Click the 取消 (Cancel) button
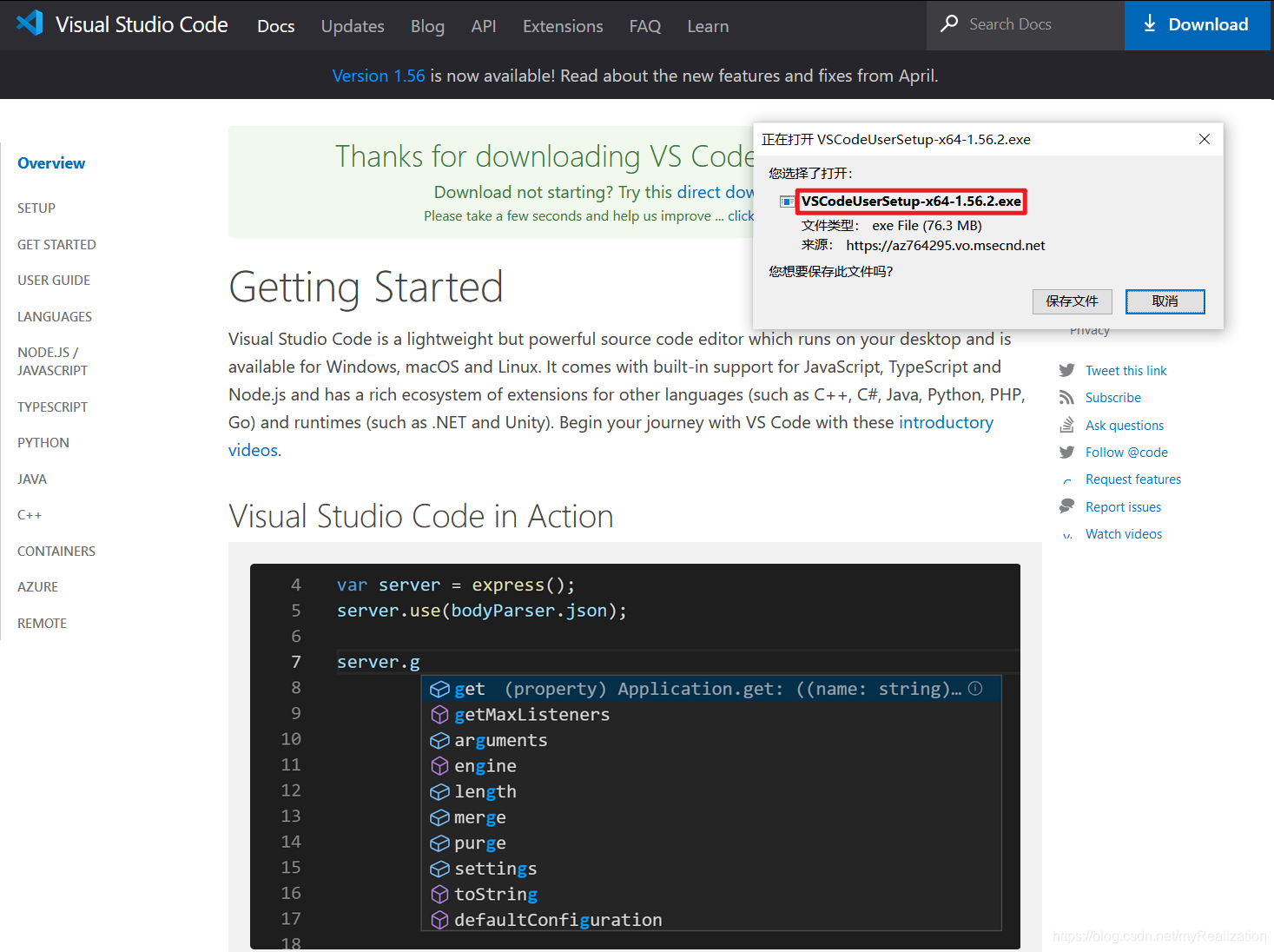 (1165, 301)
